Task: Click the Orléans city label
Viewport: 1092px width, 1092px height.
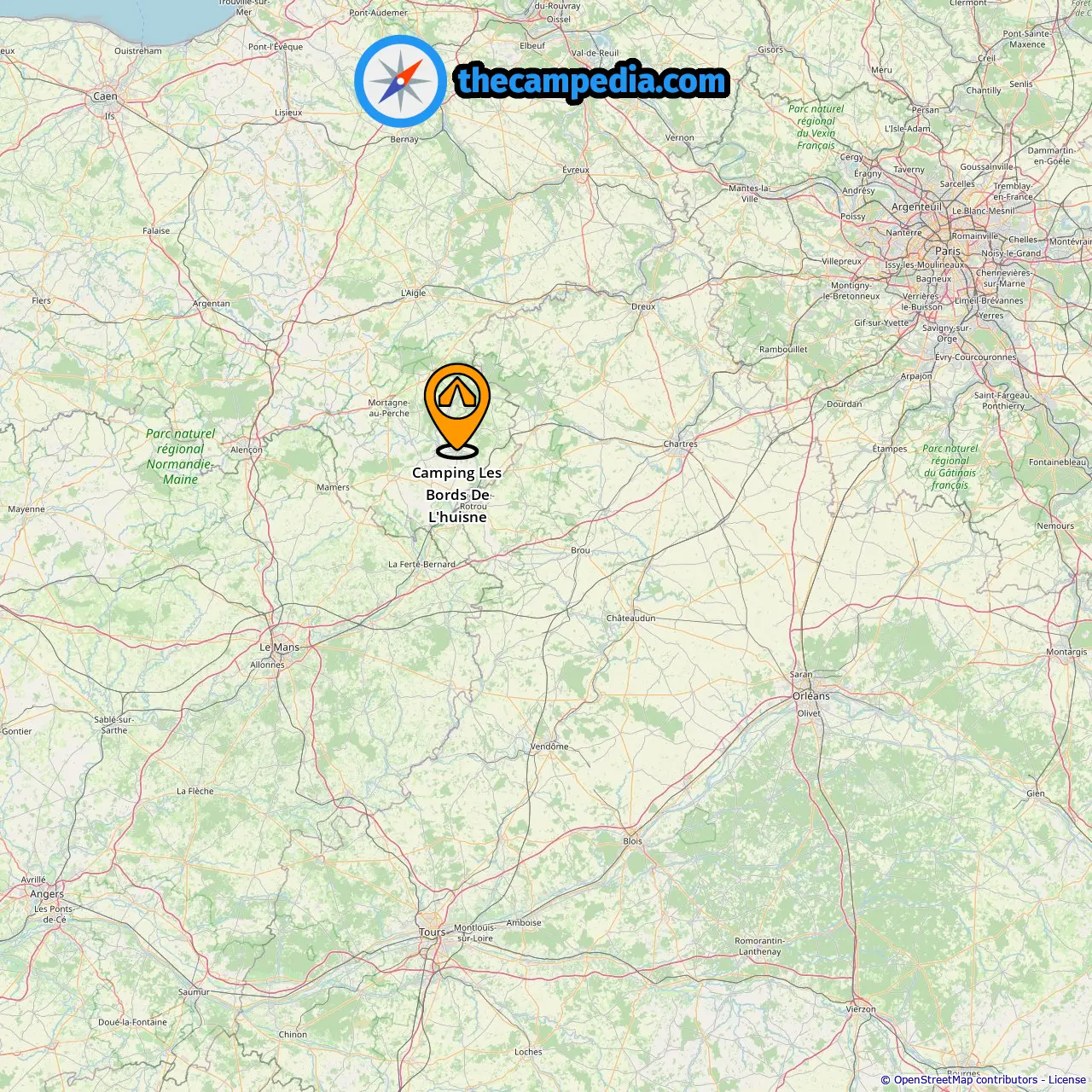Action: click(811, 696)
